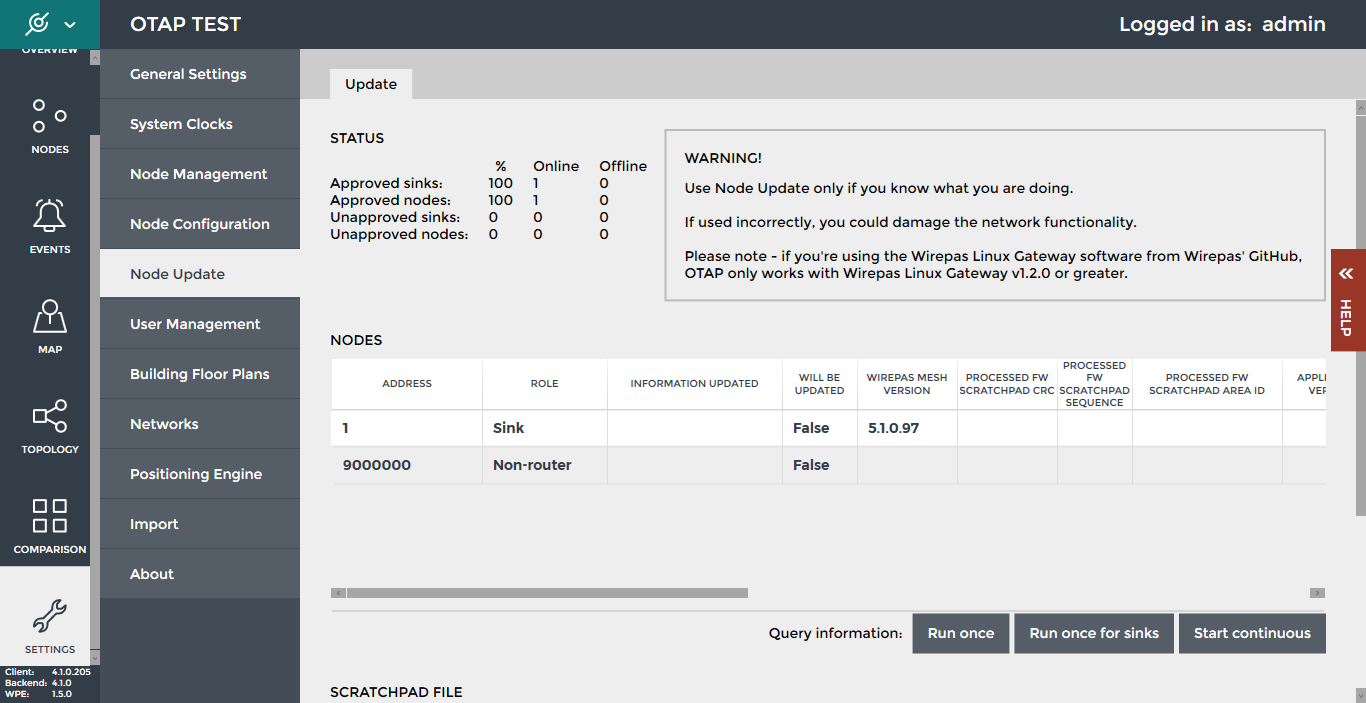Expand the red Help panel arrows
This screenshot has height=703, width=1366.
[1346, 273]
